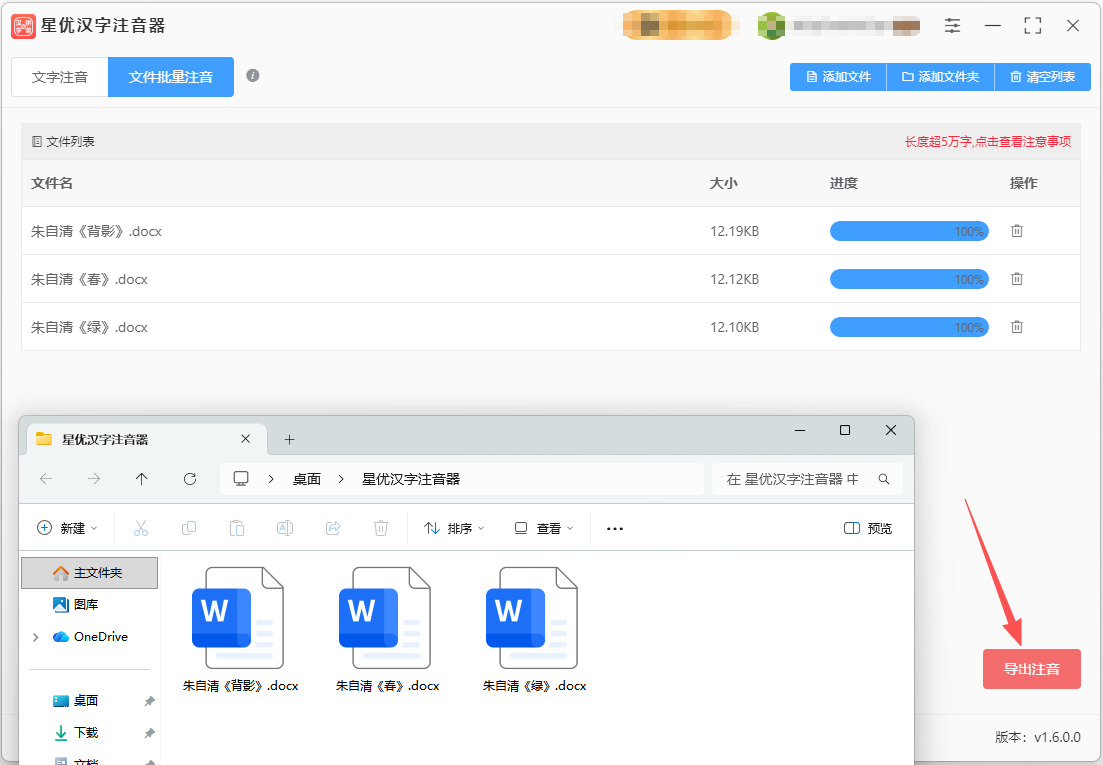Go up one folder level in Explorer
The width and height of the screenshot is (1103, 765).
click(141, 479)
